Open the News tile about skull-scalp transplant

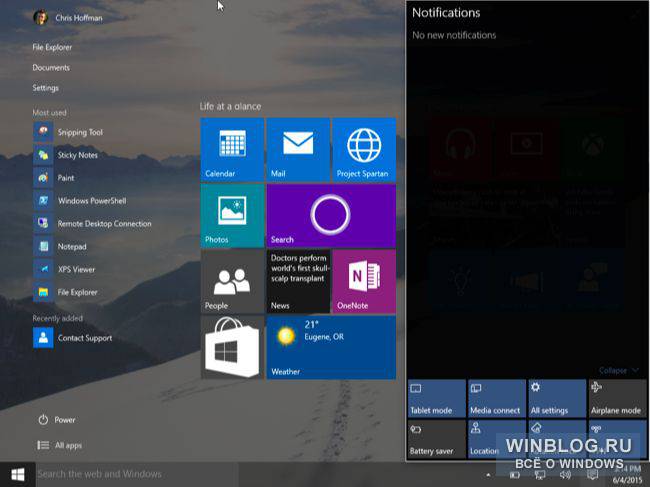pyautogui.click(x=298, y=281)
